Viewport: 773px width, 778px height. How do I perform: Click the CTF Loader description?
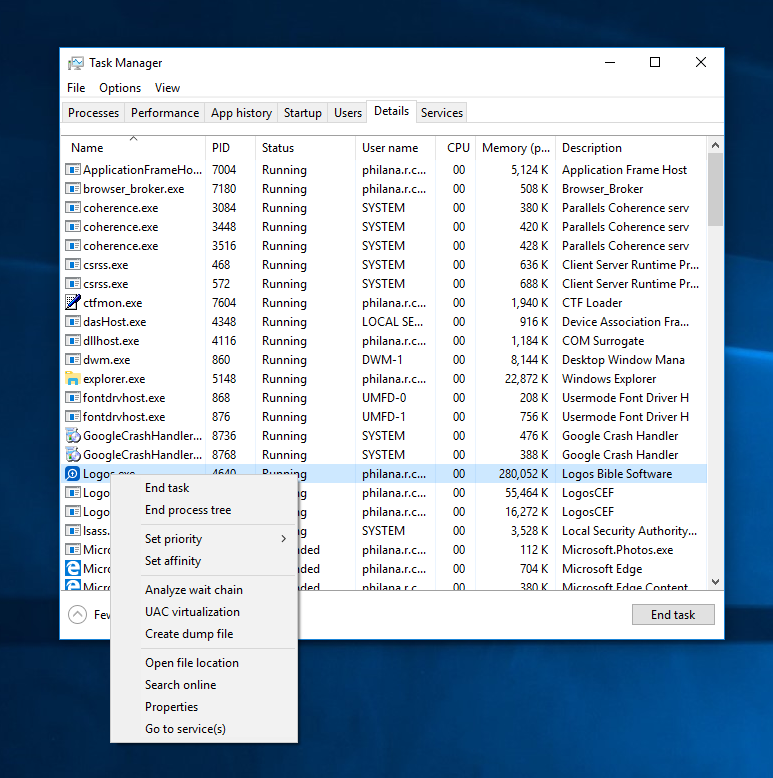[592, 303]
